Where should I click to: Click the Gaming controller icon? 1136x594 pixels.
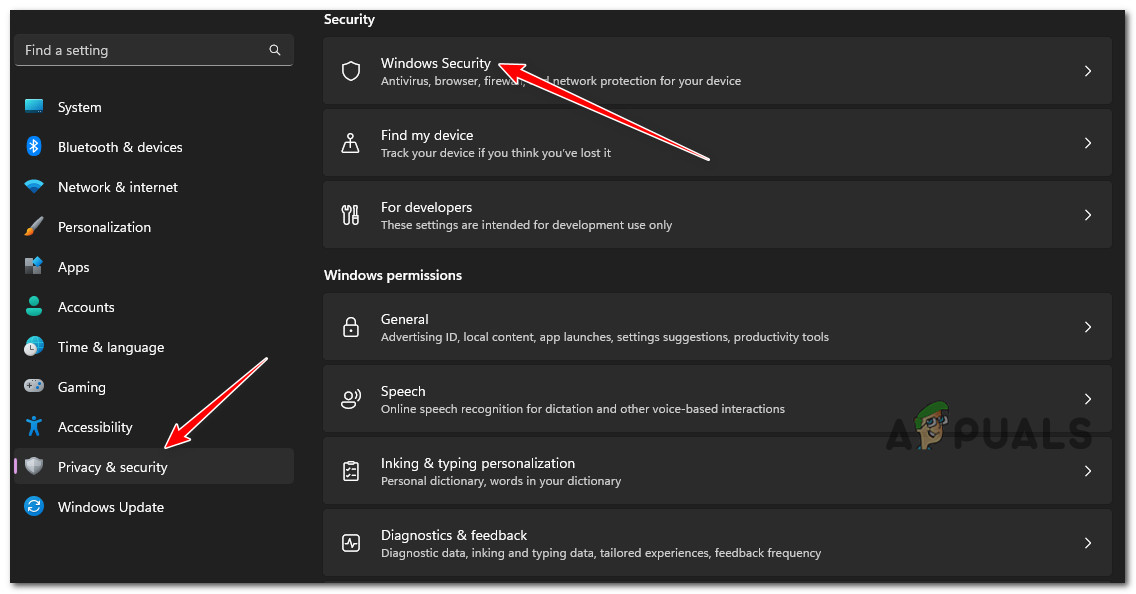[34, 387]
